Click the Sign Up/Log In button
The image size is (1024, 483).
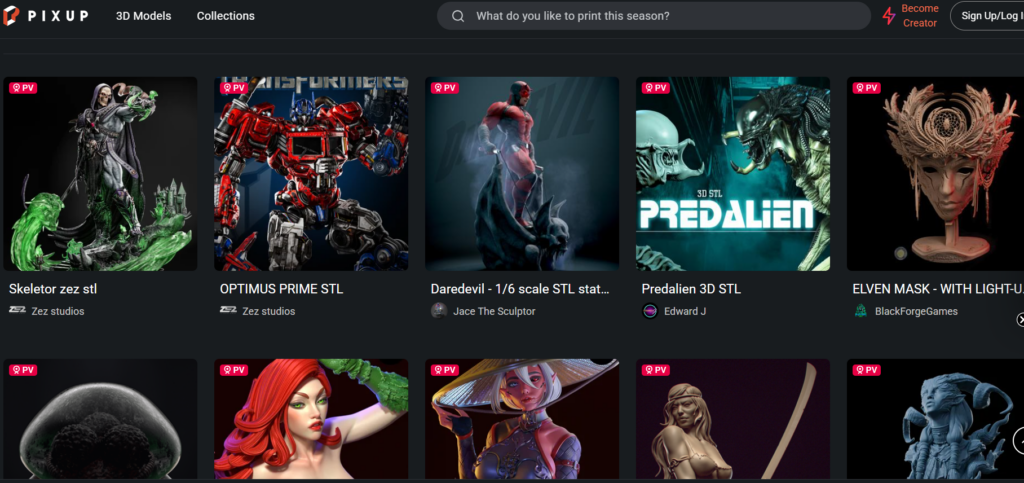coord(987,16)
